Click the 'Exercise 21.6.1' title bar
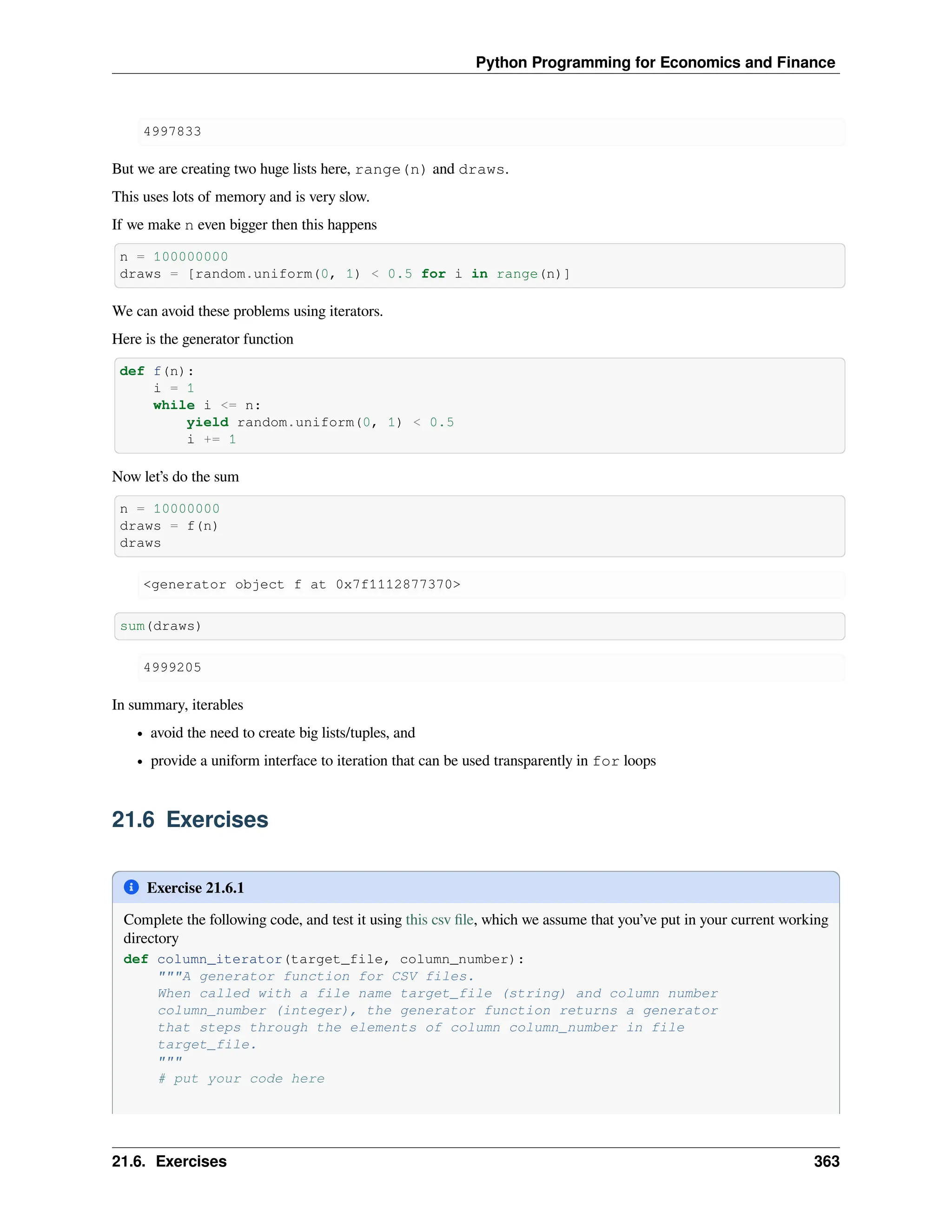This screenshot has height=1232, width=952. (x=476, y=888)
